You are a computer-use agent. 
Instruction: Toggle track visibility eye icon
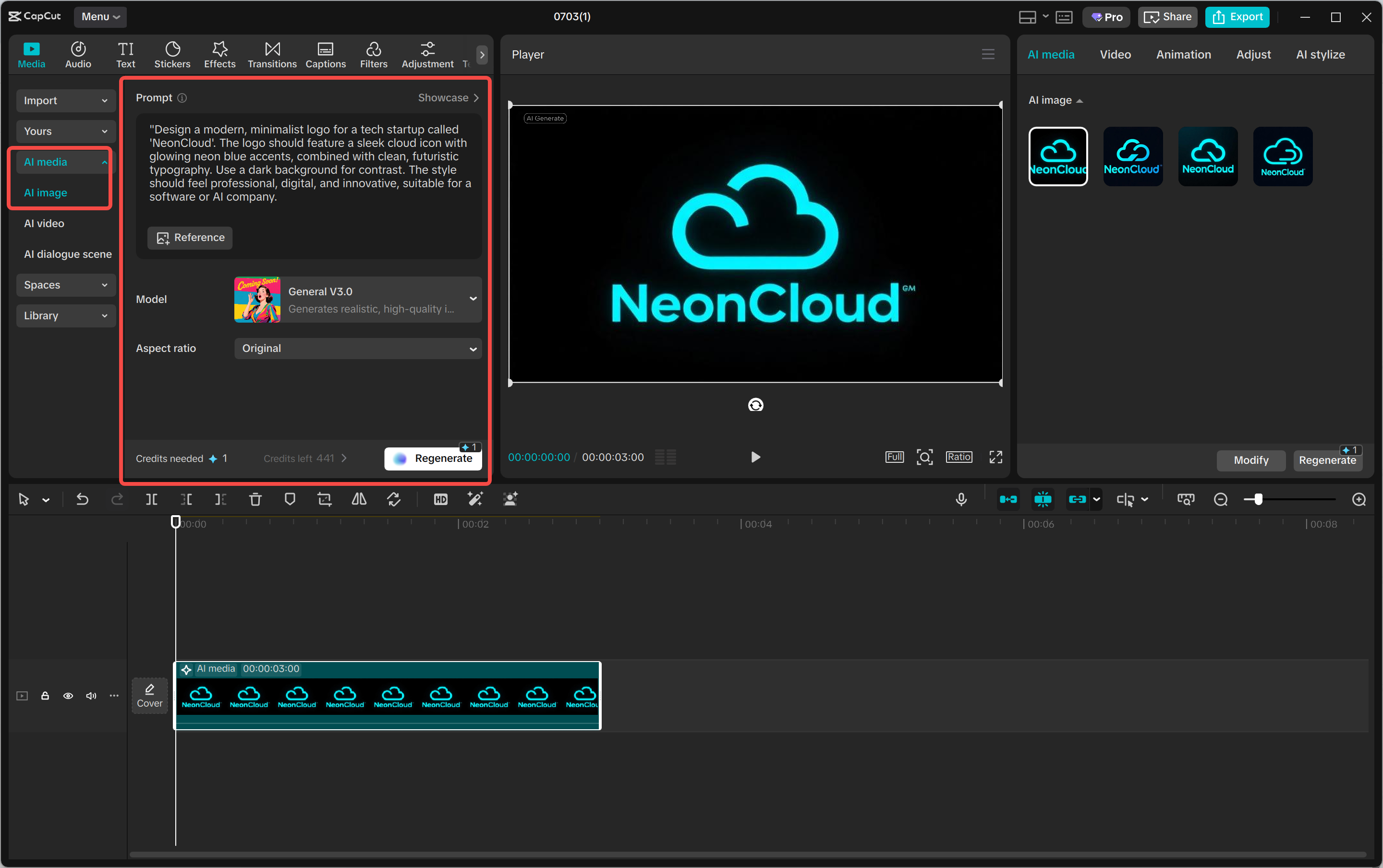coord(68,696)
